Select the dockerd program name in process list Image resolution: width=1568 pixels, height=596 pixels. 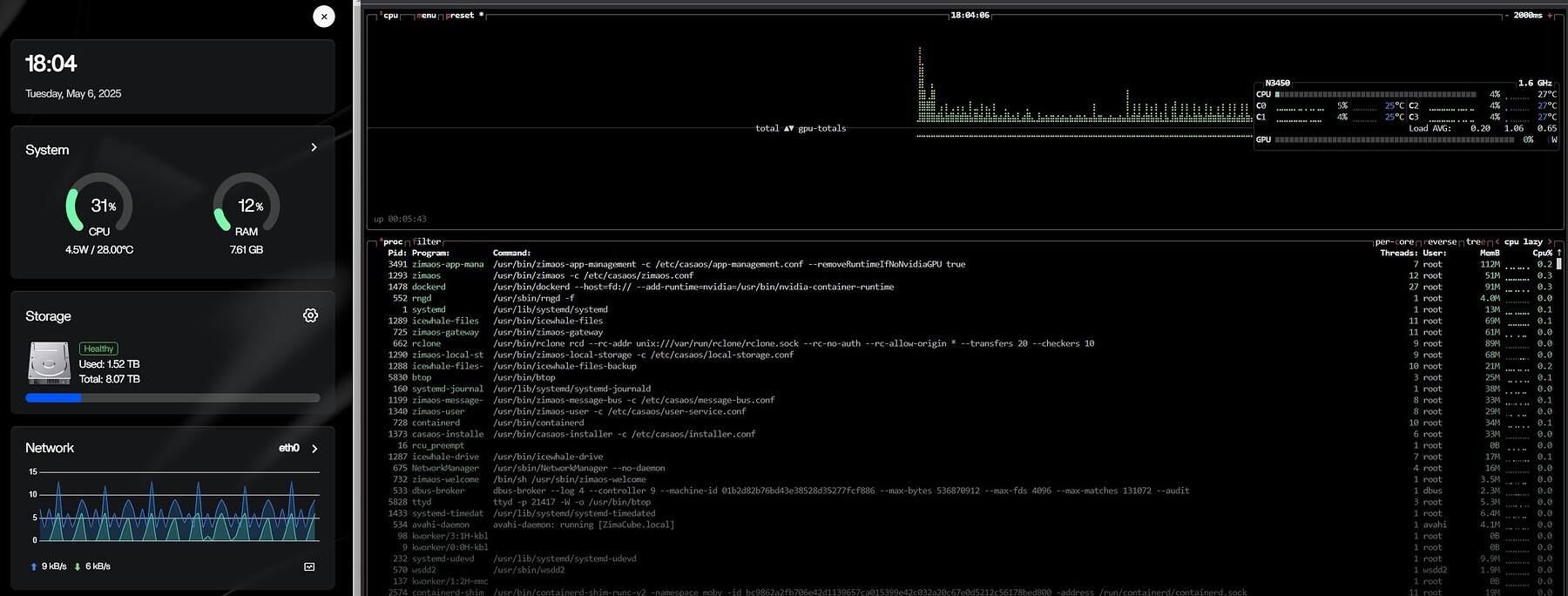pos(429,287)
